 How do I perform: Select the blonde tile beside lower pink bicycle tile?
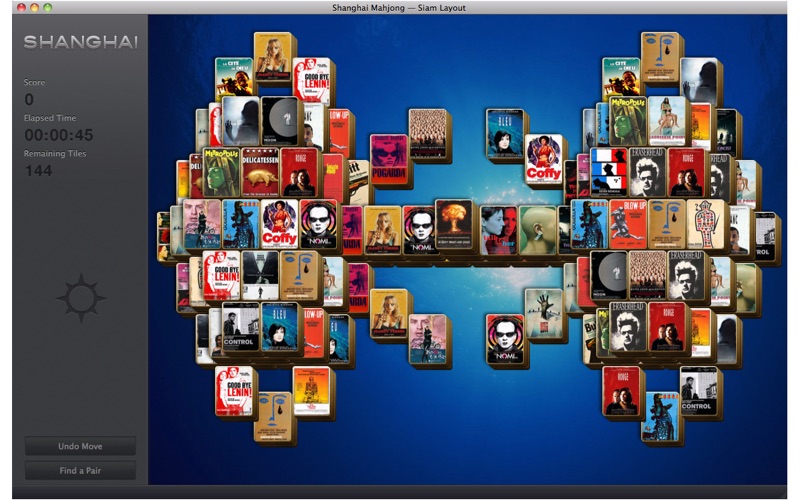pos(389,314)
